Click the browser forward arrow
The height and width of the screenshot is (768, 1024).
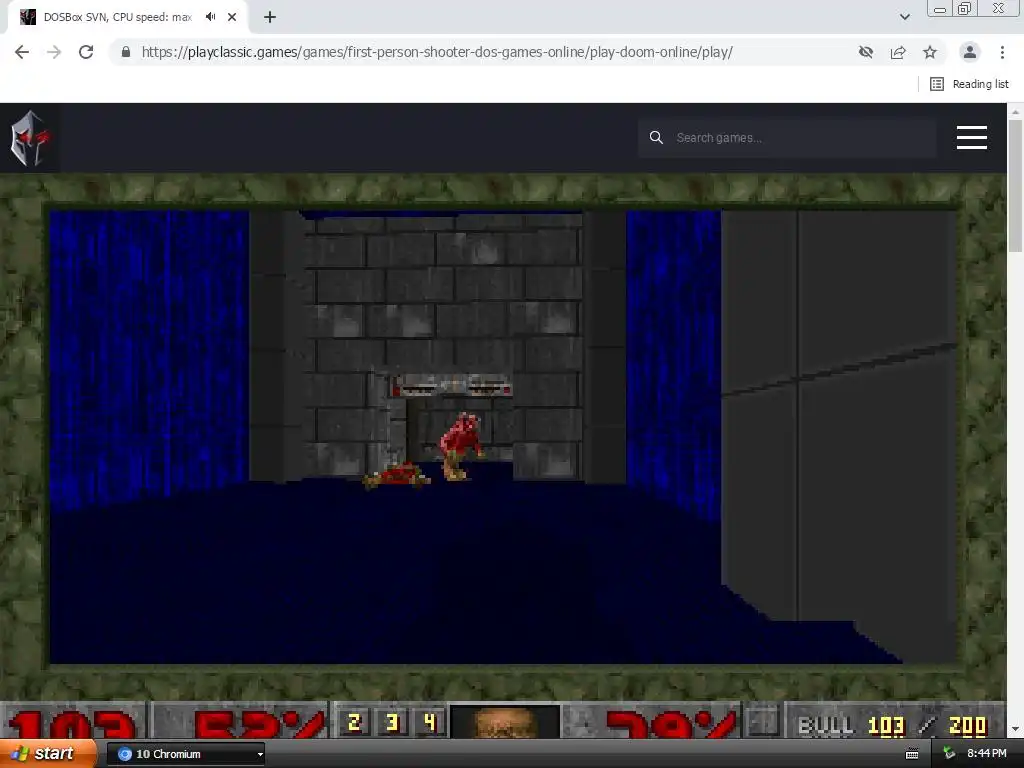point(54,52)
